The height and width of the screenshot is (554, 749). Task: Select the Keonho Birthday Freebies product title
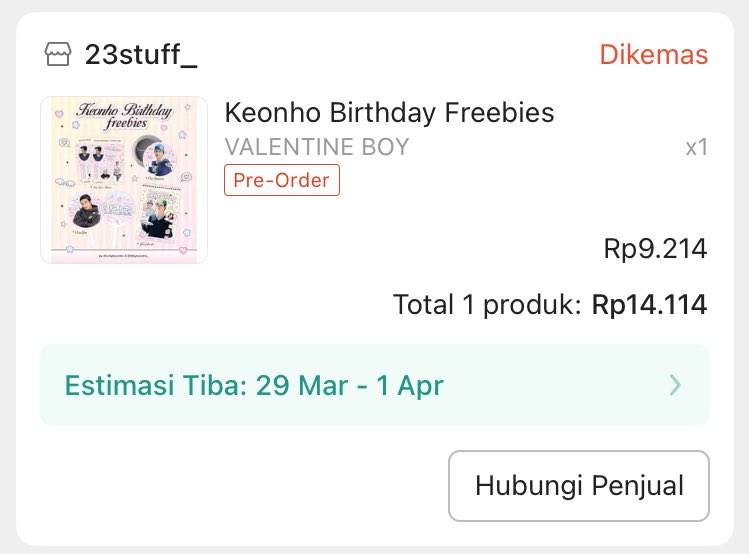[389, 113]
